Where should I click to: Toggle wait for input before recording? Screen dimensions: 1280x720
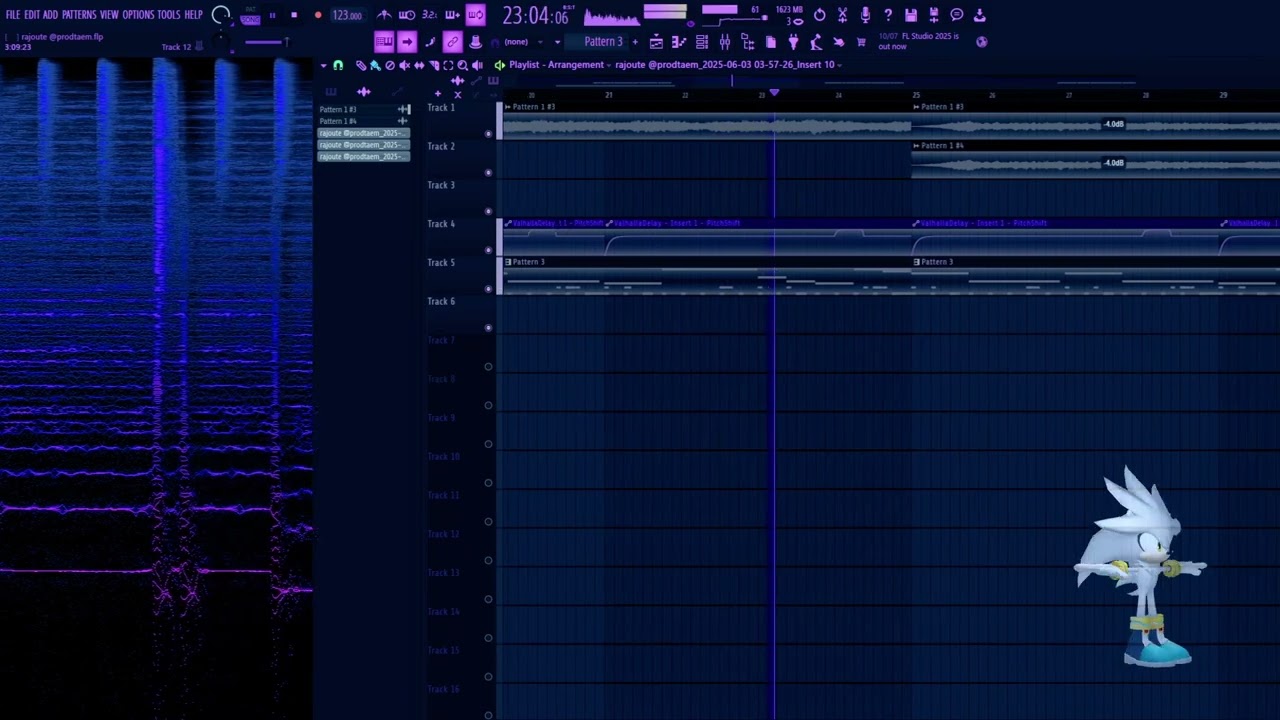point(407,15)
